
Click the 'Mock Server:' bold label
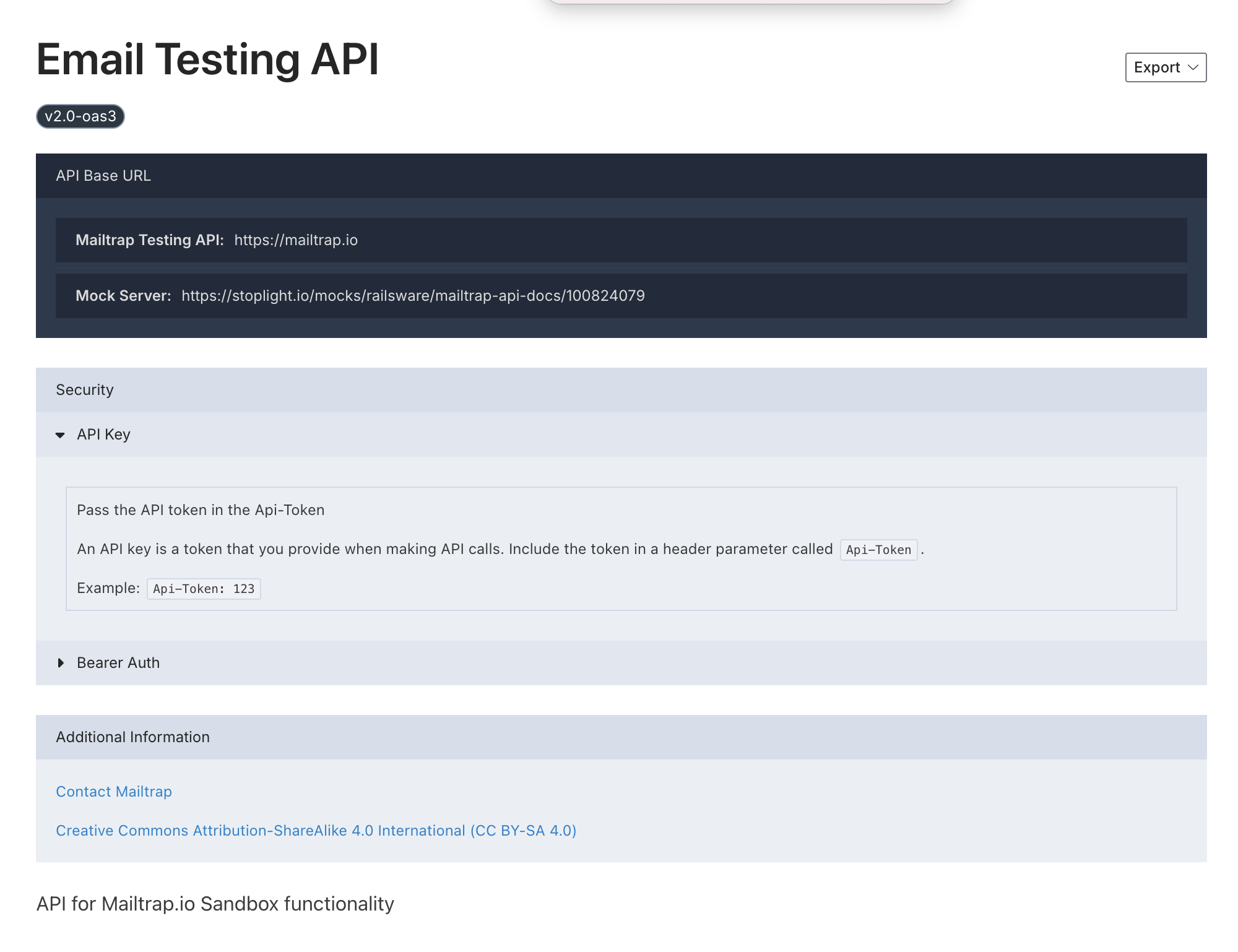(x=123, y=296)
